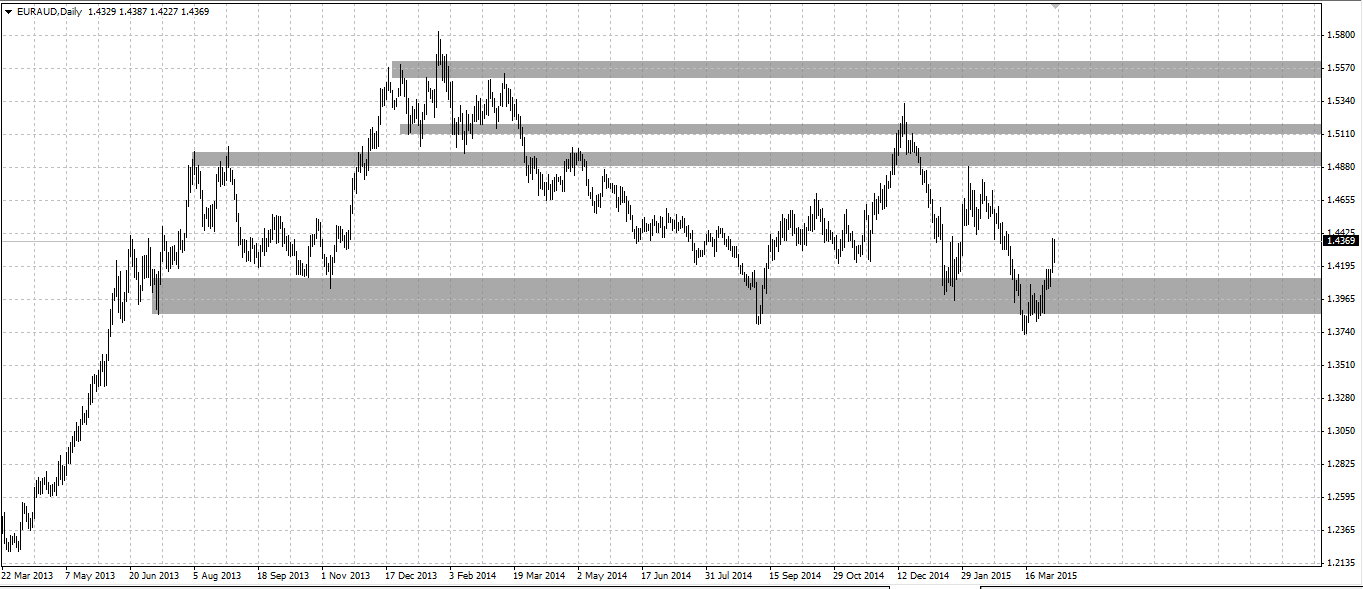
Task: Click the 3 Feb 2014 date label
Action: pos(473,576)
